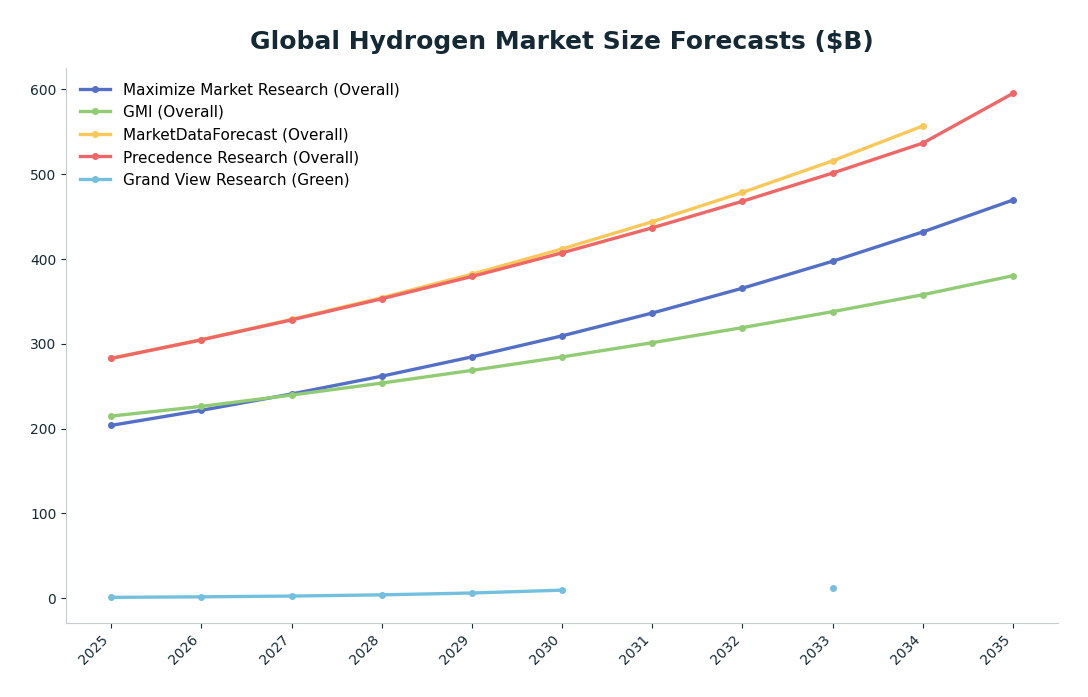The height and width of the screenshot is (697, 1088).
Task: Click Maximize Market Research blue point at 2034
Action: [x=923, y=232]
